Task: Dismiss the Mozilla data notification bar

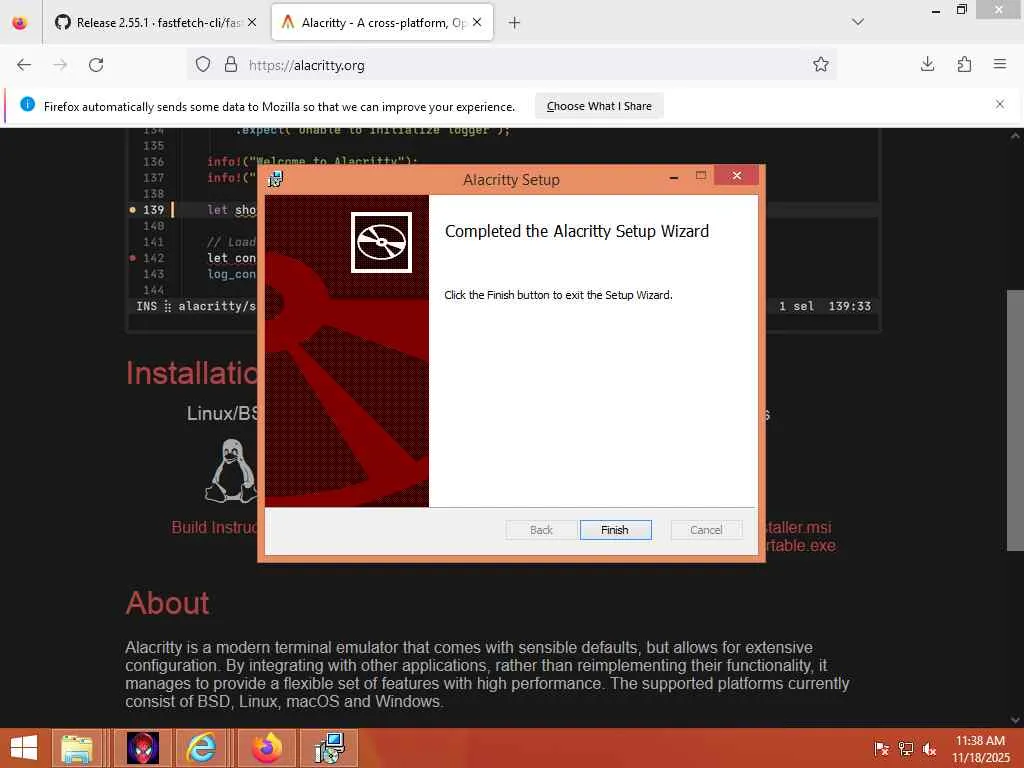Action: click(x=1000, y=104)
